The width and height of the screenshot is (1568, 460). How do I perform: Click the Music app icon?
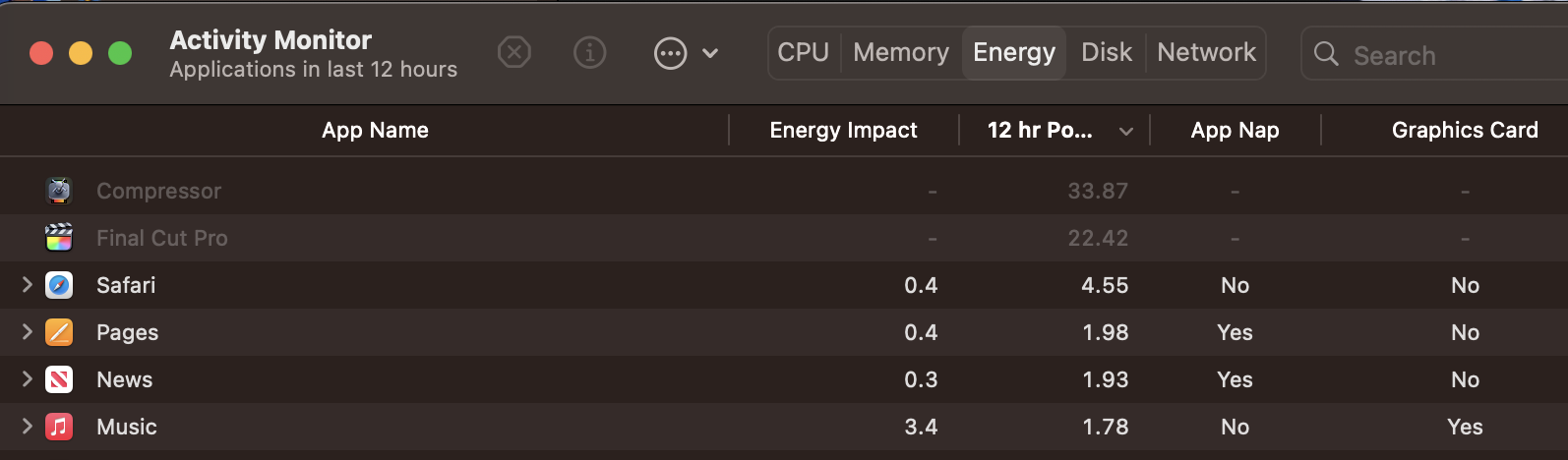59,427
